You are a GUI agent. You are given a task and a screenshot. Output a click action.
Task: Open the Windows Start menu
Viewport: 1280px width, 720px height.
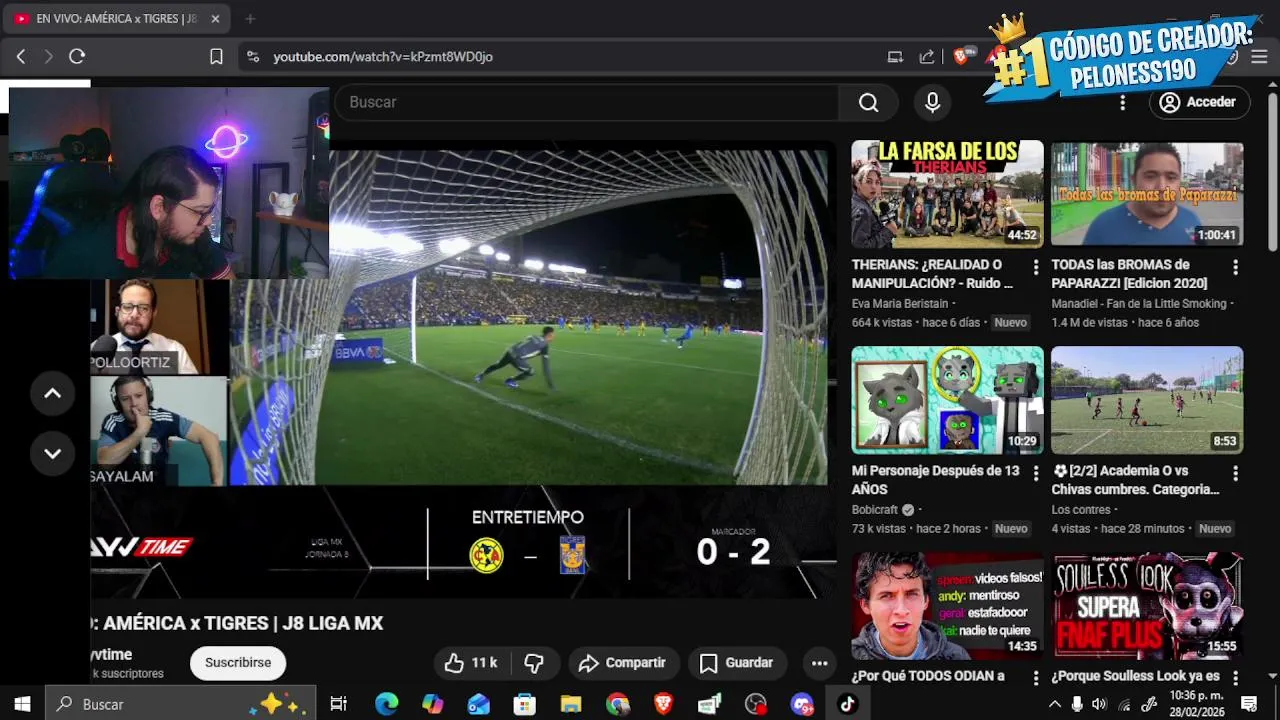point(22,704)
